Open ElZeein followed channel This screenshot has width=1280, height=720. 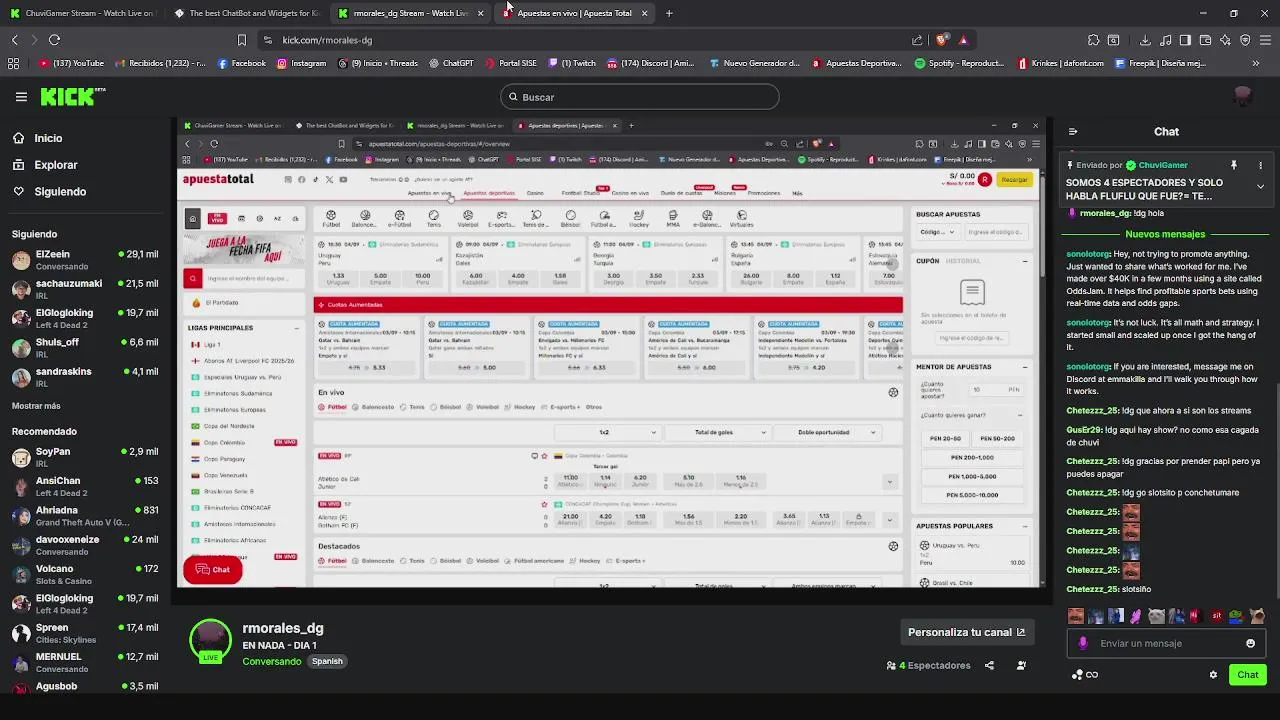[x=85, y=260]
